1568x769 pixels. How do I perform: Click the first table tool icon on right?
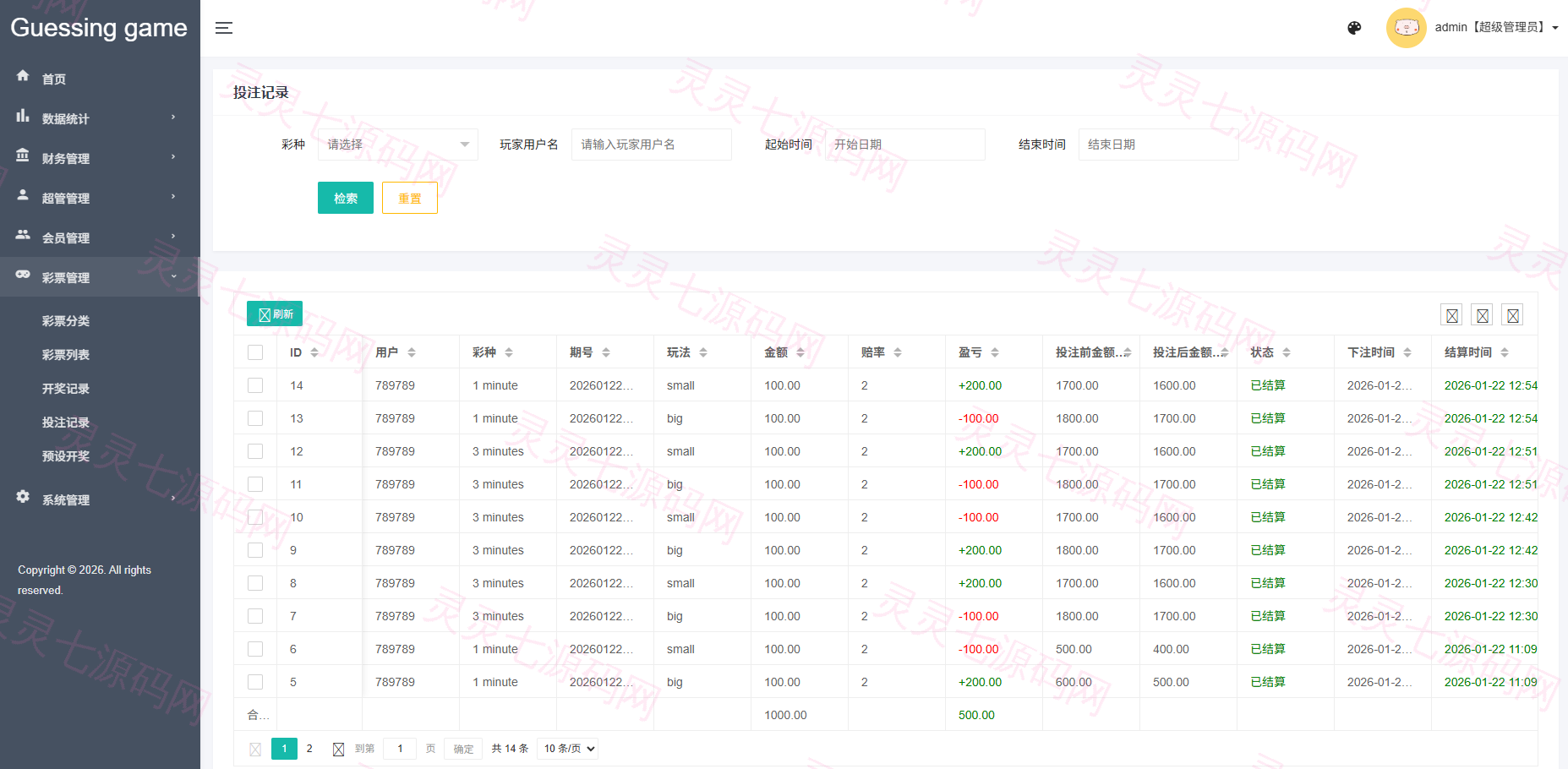1451,315
